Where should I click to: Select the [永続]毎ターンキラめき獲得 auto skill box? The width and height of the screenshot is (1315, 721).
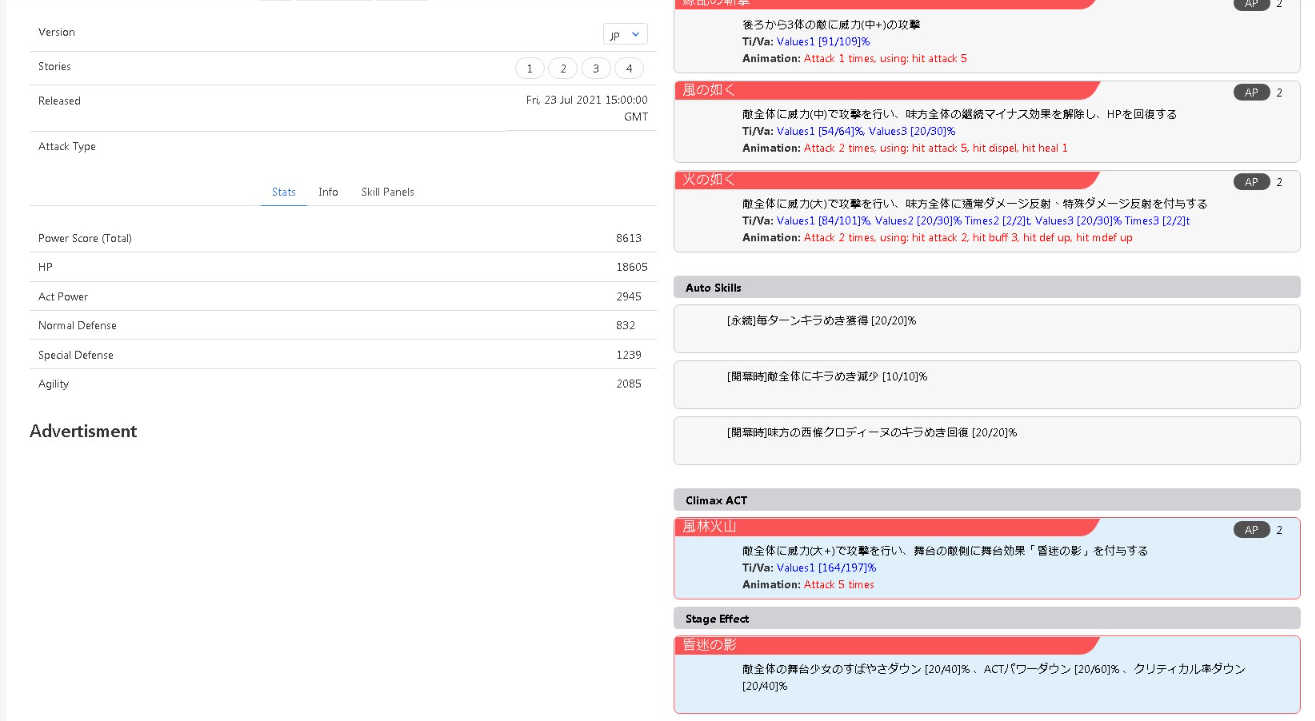(986, 328)
